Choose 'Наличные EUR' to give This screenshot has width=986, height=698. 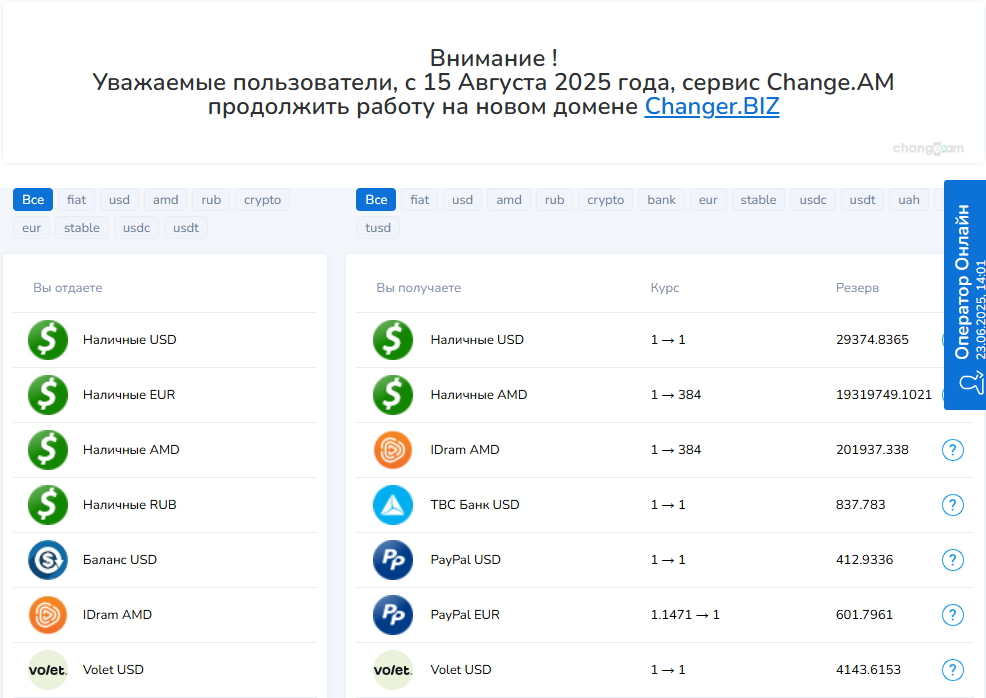point(165,395)
